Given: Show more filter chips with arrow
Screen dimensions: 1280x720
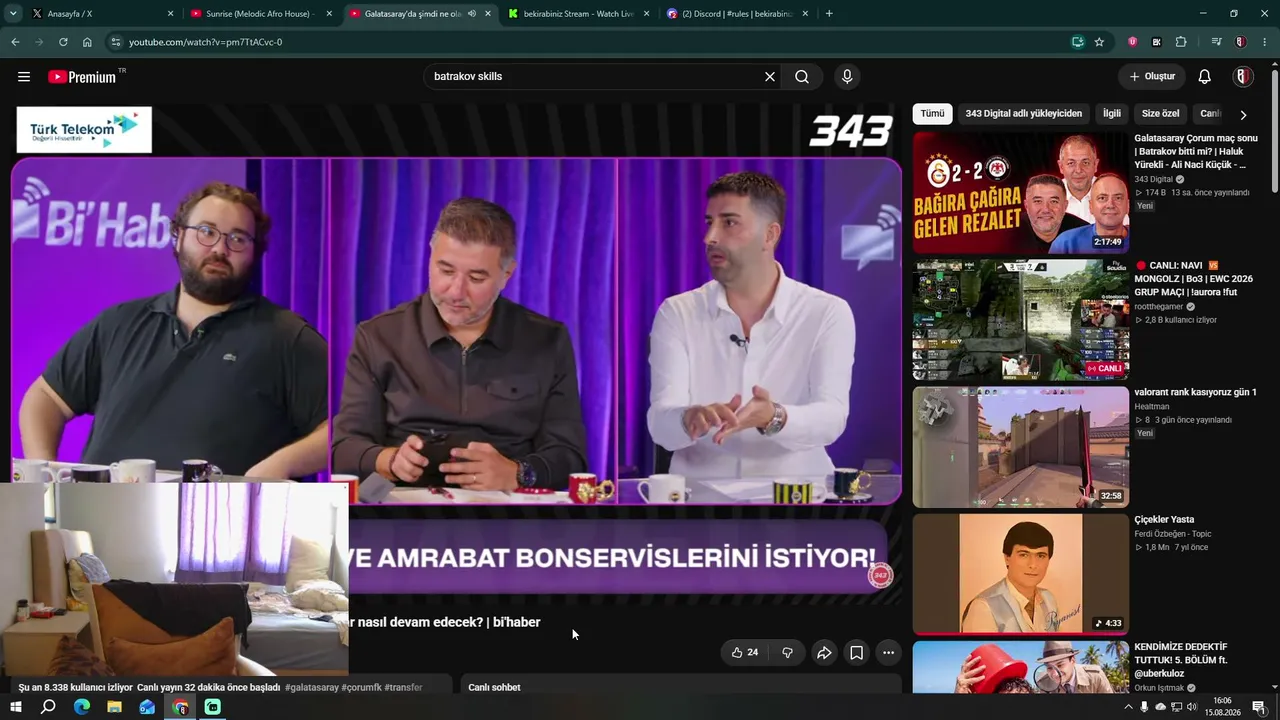Looking at the screenshot, I should tap(1243, 115).
